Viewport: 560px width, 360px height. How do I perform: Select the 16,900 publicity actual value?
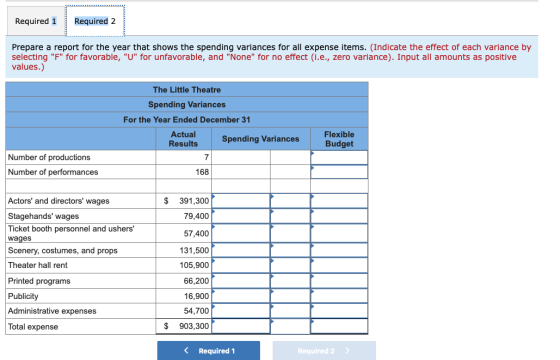click(196, 296)
